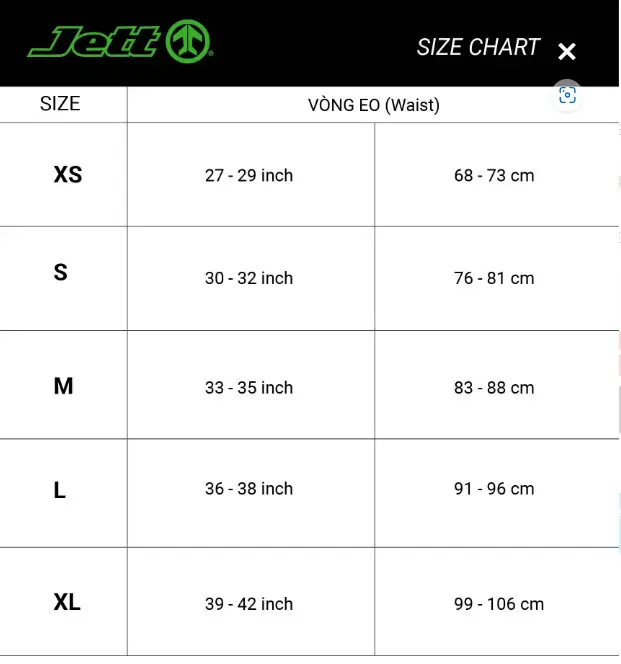Screen dimensions: 621x664
Task: Click the 83 - 88 cm cell
Action: pyautogui.click(x=494, y=387)
